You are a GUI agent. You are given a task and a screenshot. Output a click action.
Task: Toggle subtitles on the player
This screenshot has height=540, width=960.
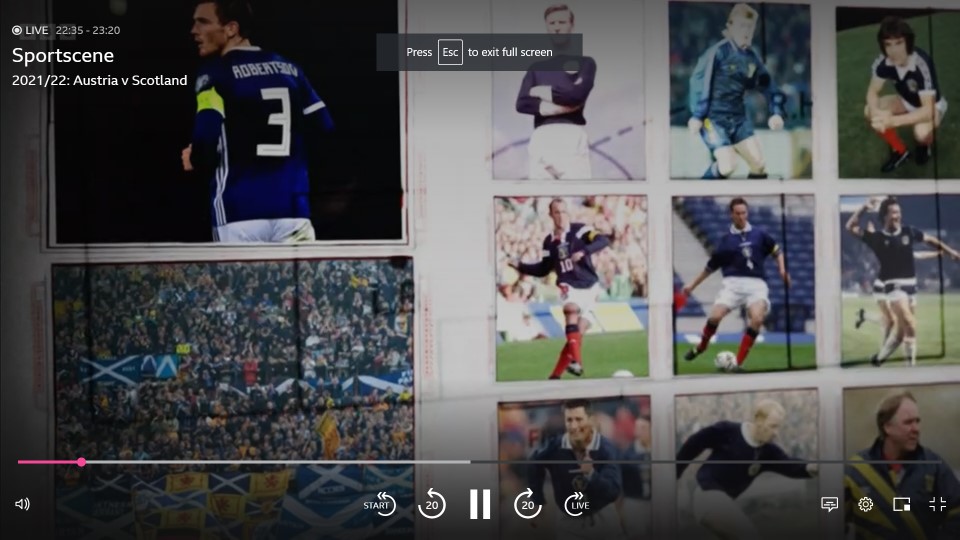pyautogui.click(x=830, y=504)
